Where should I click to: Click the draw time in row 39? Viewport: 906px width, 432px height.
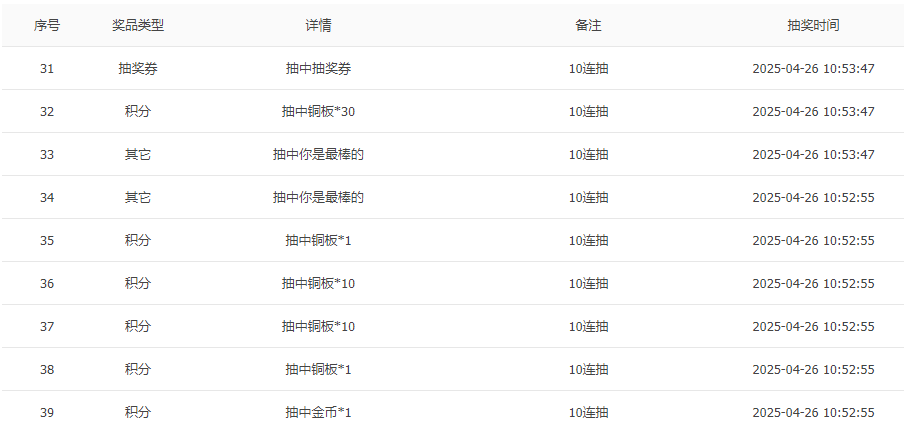813,413
